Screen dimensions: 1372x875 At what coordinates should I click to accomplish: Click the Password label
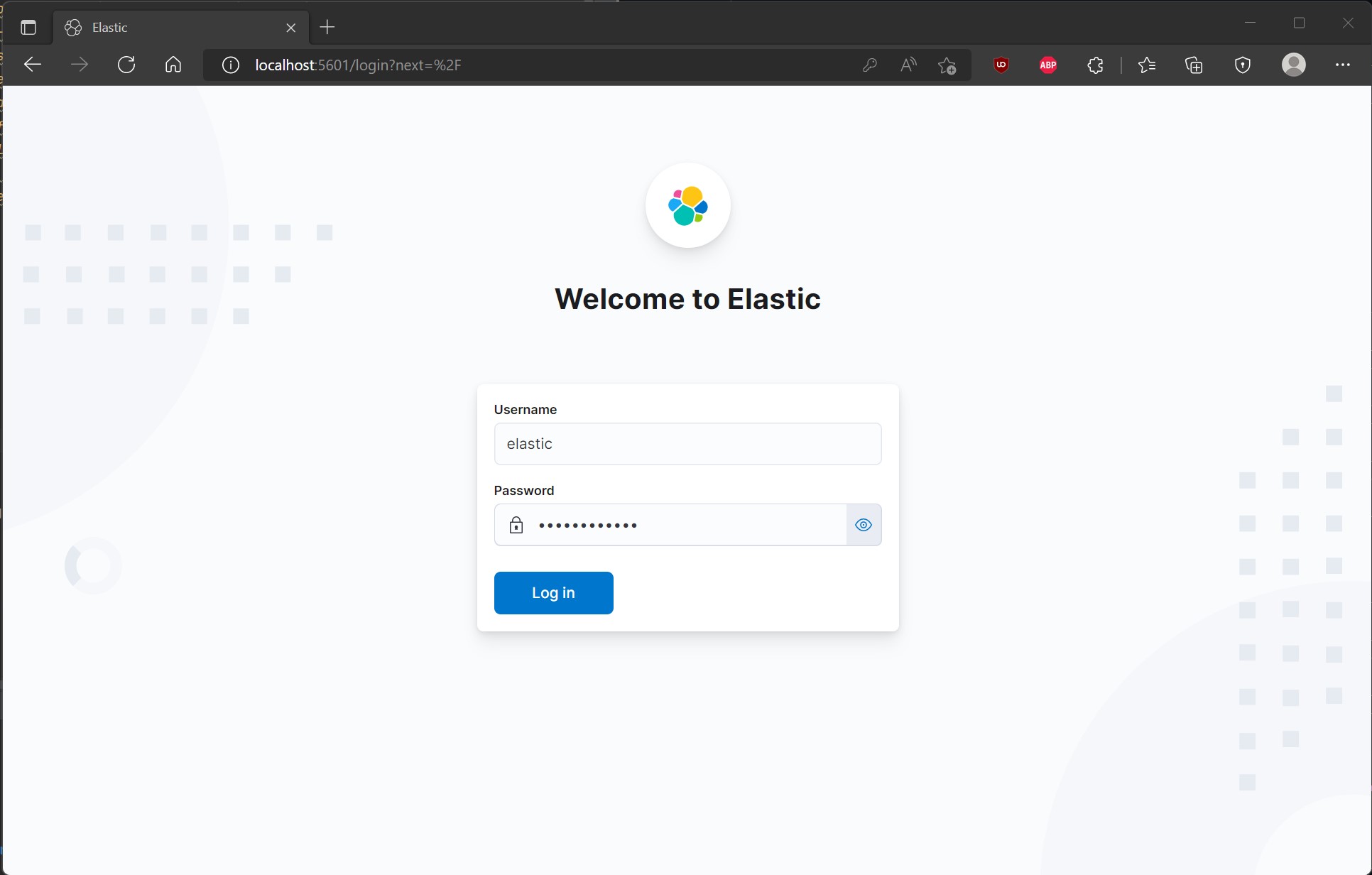point(523,491)
